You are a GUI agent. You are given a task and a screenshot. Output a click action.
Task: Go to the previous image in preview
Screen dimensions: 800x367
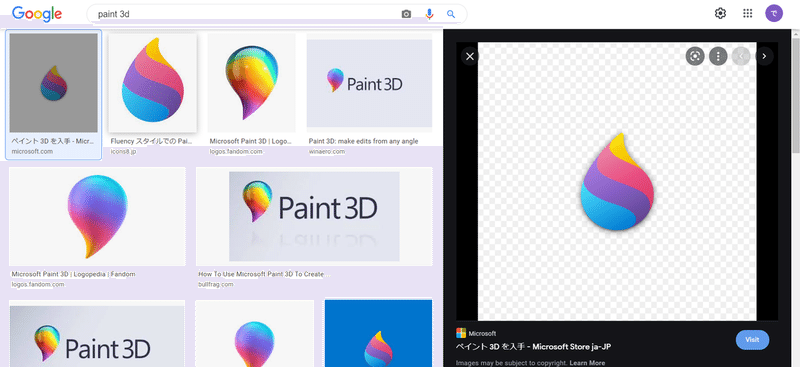click(x=741, y=56)
